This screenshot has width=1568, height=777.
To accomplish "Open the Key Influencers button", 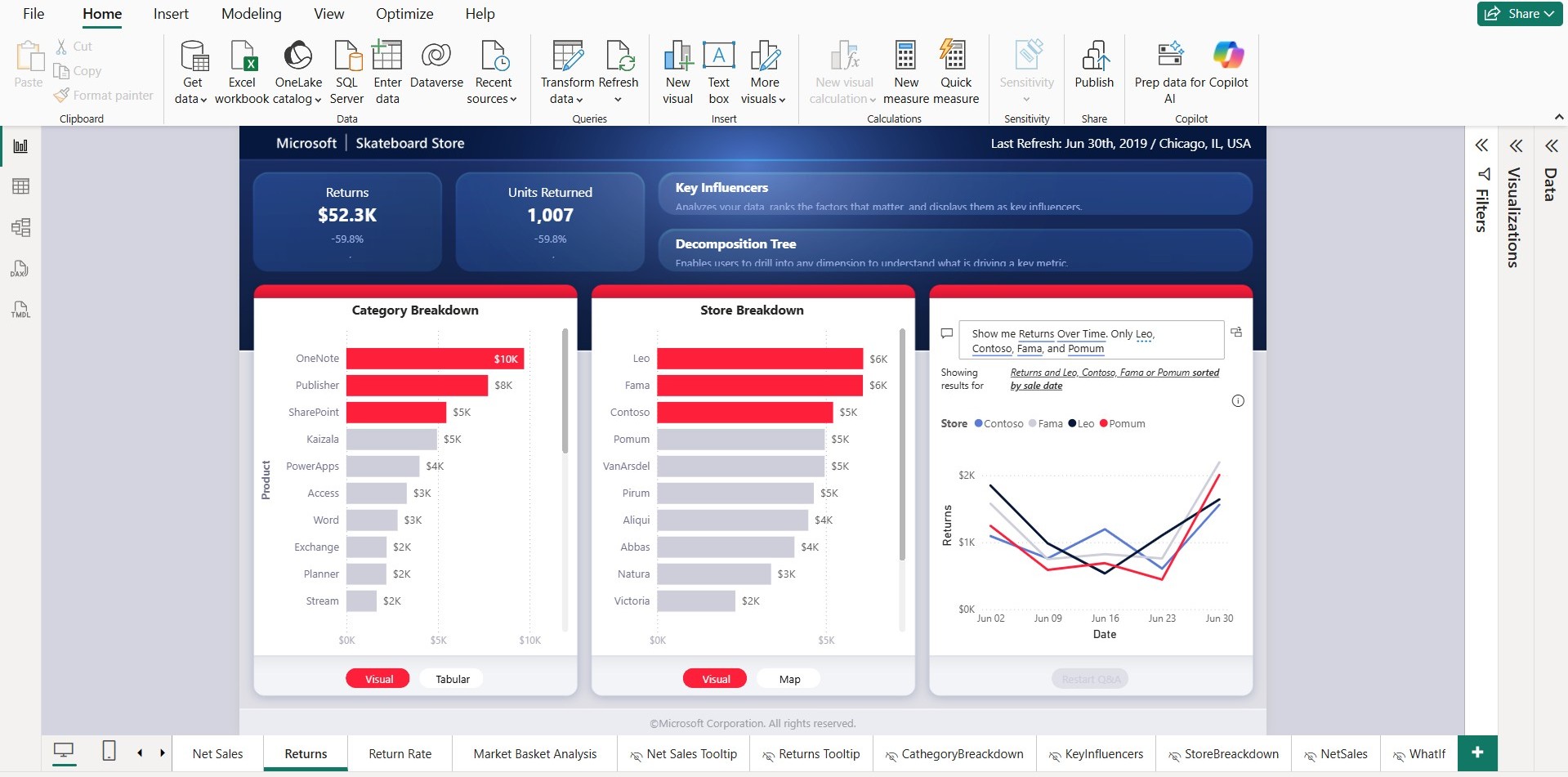I will [954, 194].
